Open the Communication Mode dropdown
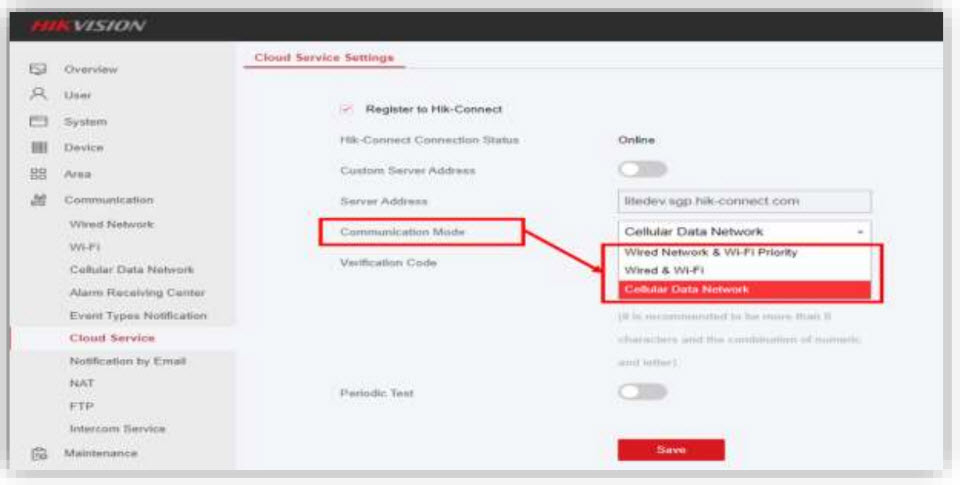This screenshot has height=485, width=960. tap(744, 231)
